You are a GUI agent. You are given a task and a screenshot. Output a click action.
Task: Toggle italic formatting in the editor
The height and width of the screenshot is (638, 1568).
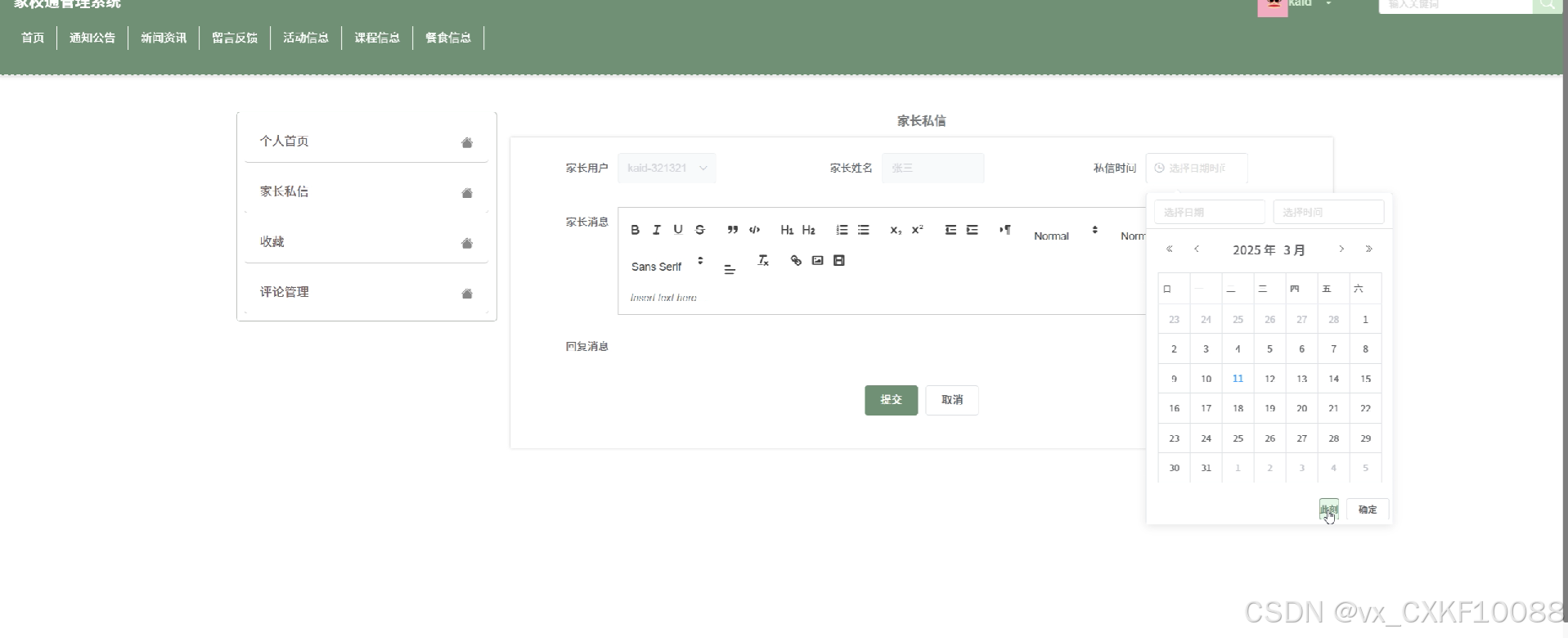(656, 230)
